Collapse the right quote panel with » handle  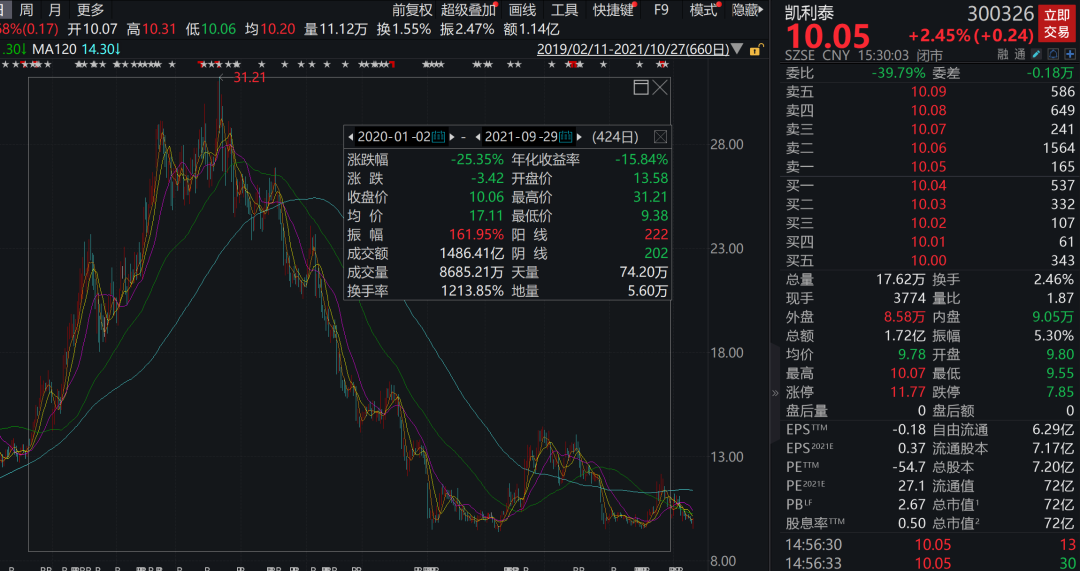(x=776, y=393)
